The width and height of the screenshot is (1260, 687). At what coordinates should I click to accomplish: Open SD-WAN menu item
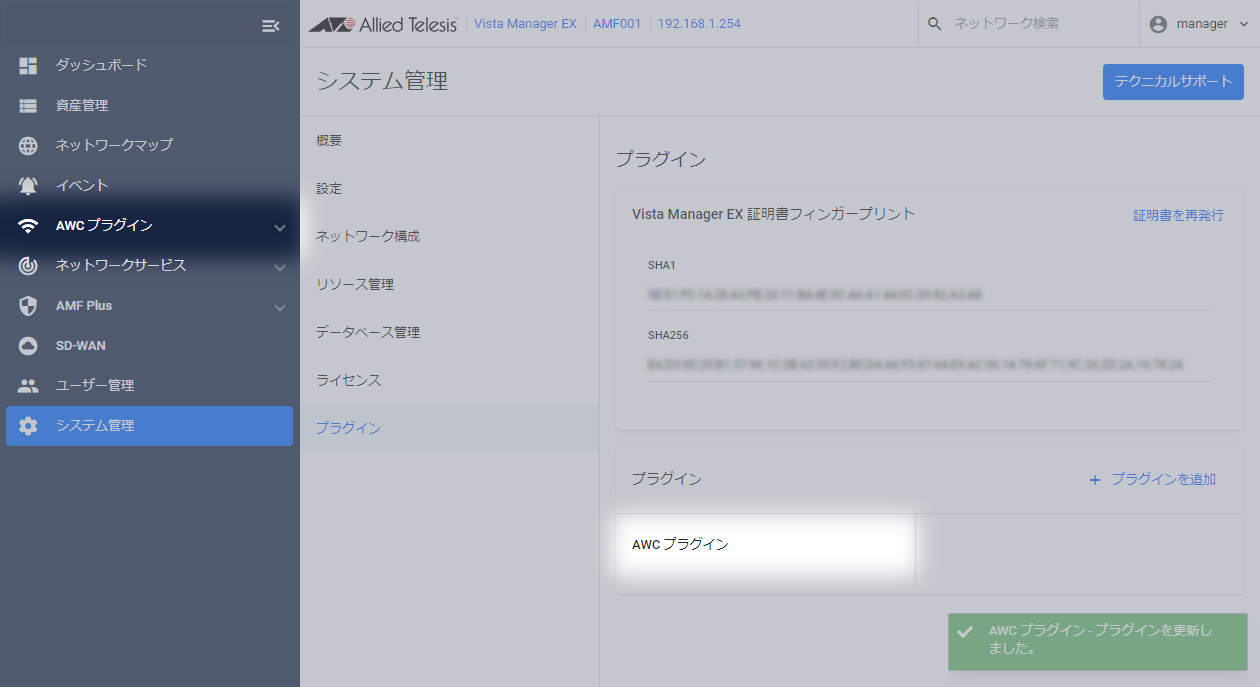click(x=150, y=345)
